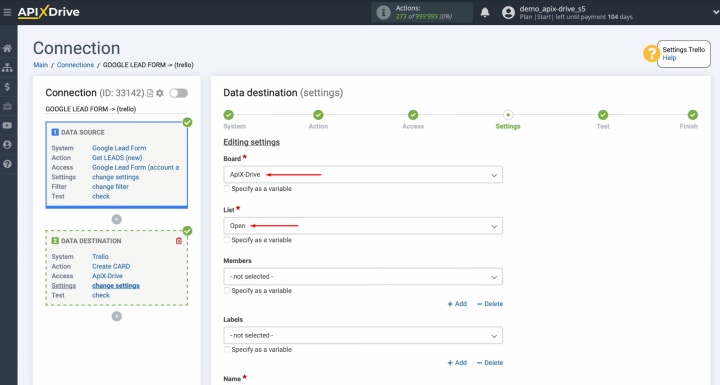Screen dimensions: 720x385
Task: Click check in Data Destination Test row
Action: (x=101, y=295)
